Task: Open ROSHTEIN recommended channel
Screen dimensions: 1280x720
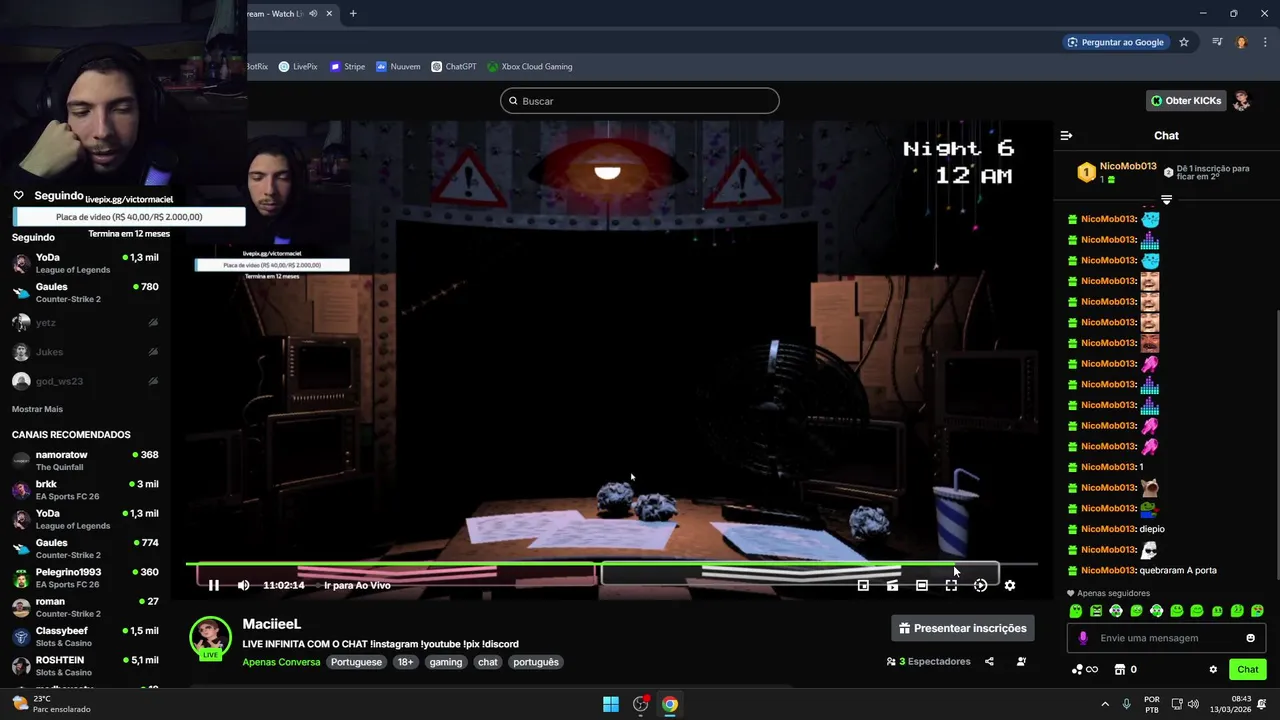Action: pos(85,666)
